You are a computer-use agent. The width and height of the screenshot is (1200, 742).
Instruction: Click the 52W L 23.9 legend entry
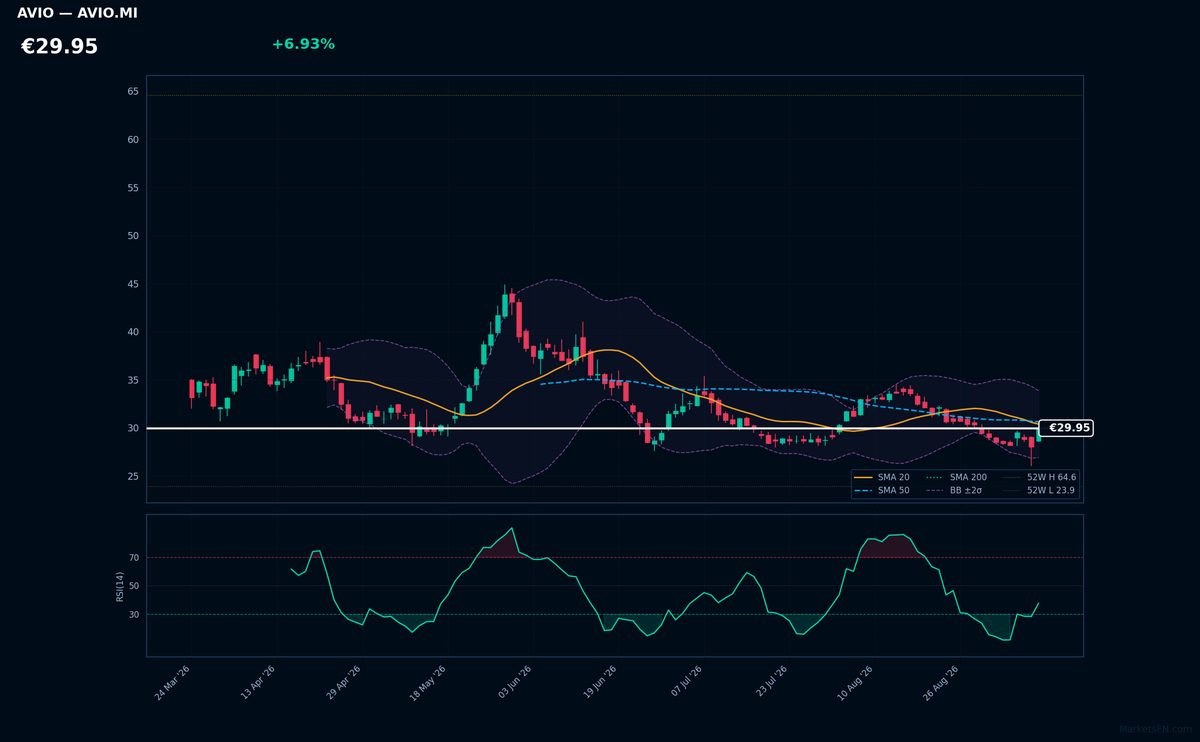tap(1039, 490)
